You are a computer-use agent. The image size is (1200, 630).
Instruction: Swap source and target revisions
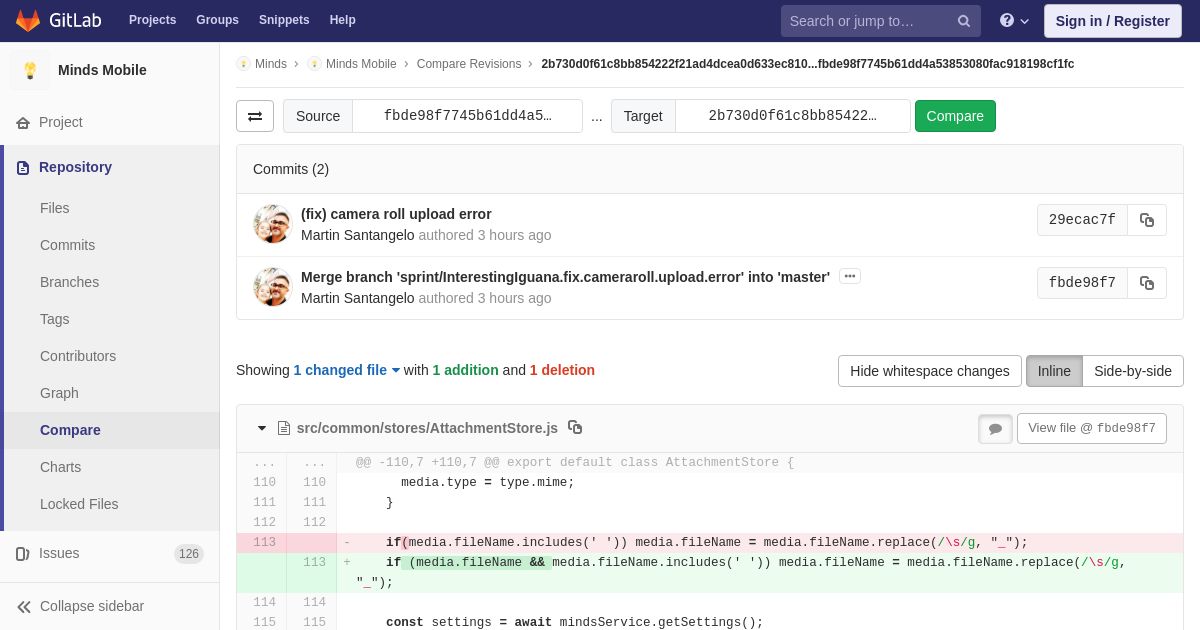(255, 116)
